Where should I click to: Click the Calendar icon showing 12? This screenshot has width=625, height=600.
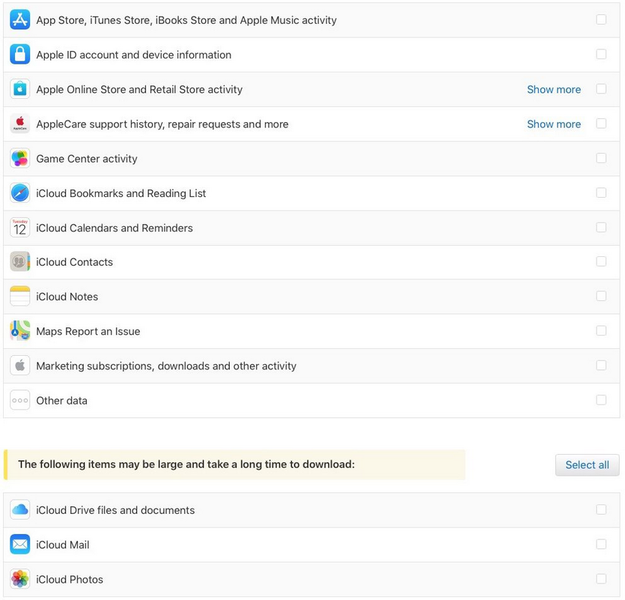pos(20,228)
